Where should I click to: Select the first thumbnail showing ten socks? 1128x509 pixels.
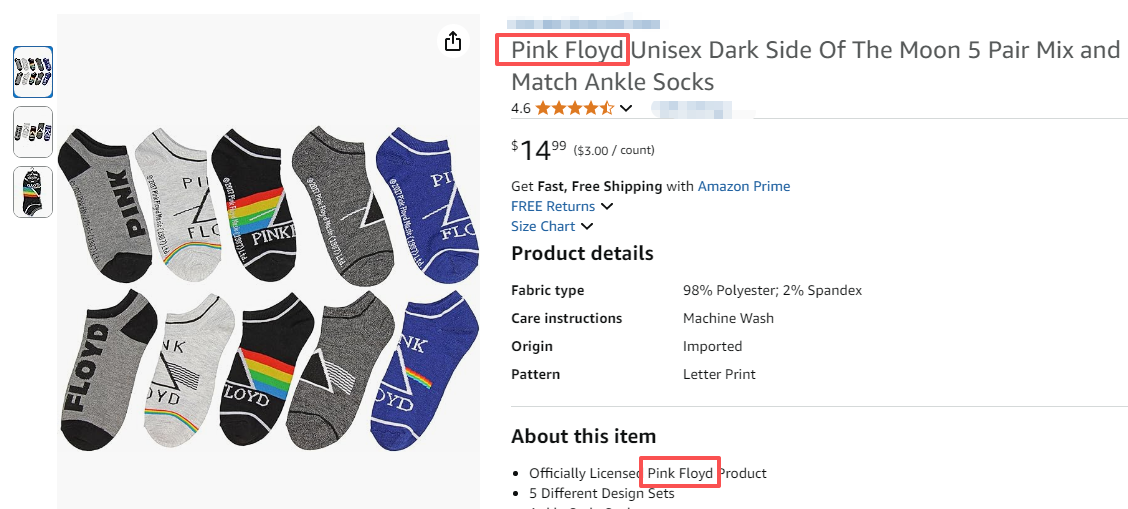33,72
